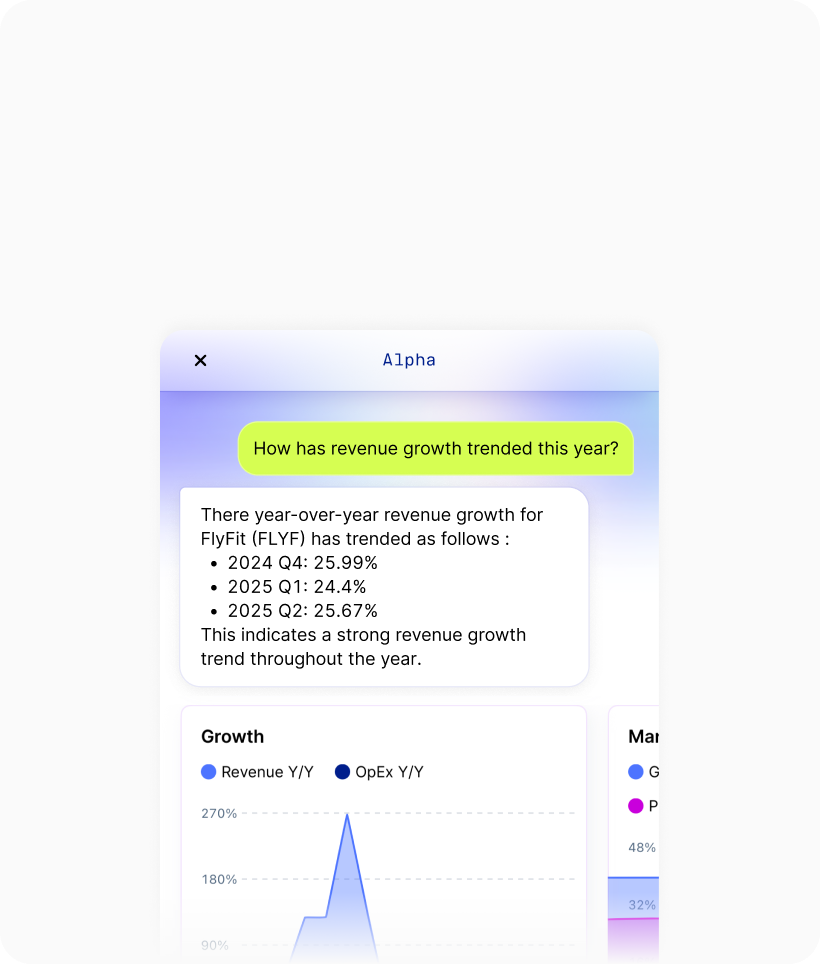Toggle the blue legend dot in margin card

[636, 772]
